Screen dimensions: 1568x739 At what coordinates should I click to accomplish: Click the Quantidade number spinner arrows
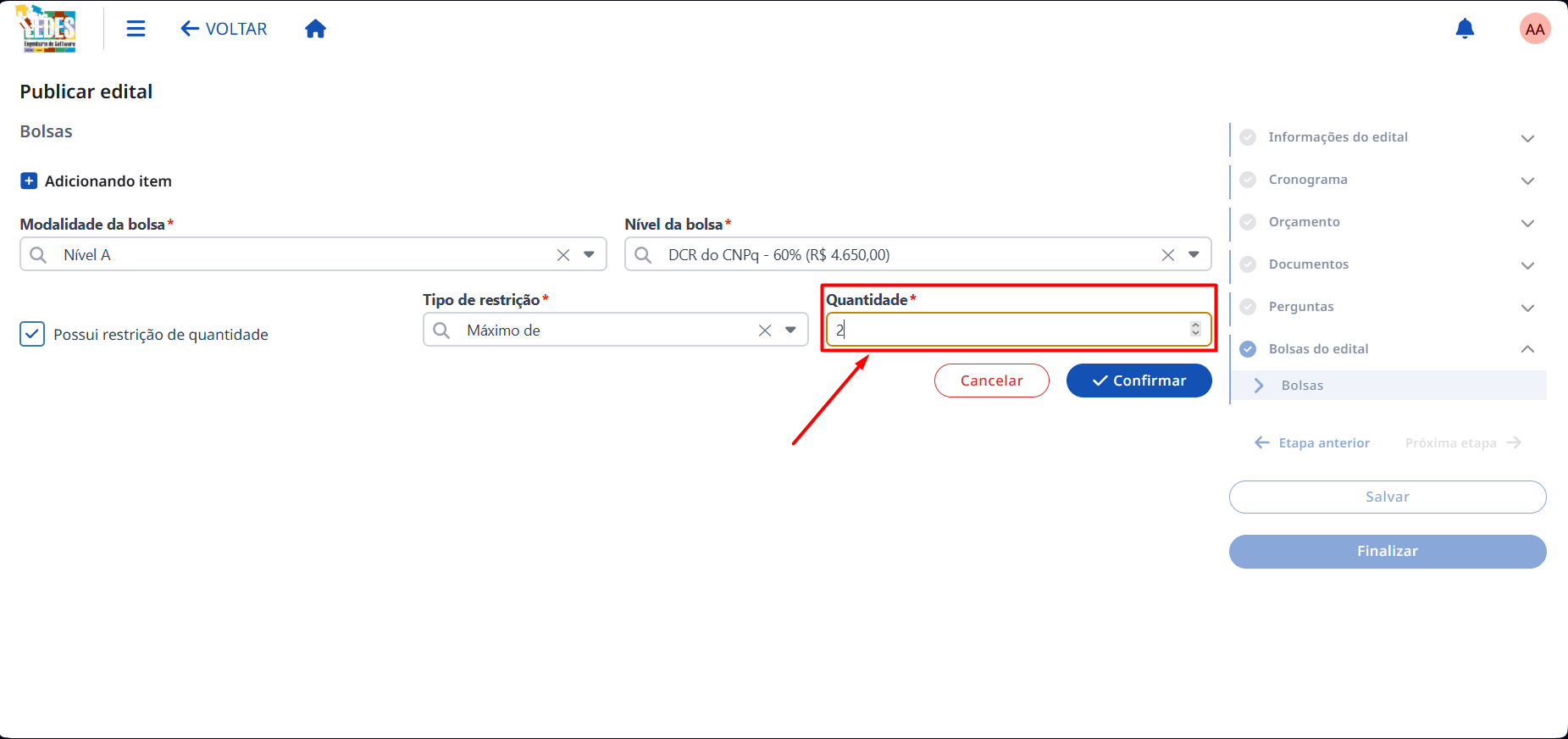pyautogui.click(x=1195, y=329)
